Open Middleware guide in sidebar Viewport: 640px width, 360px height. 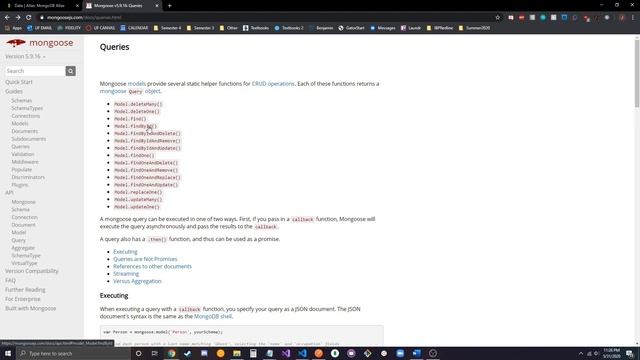tap(25, 162)
